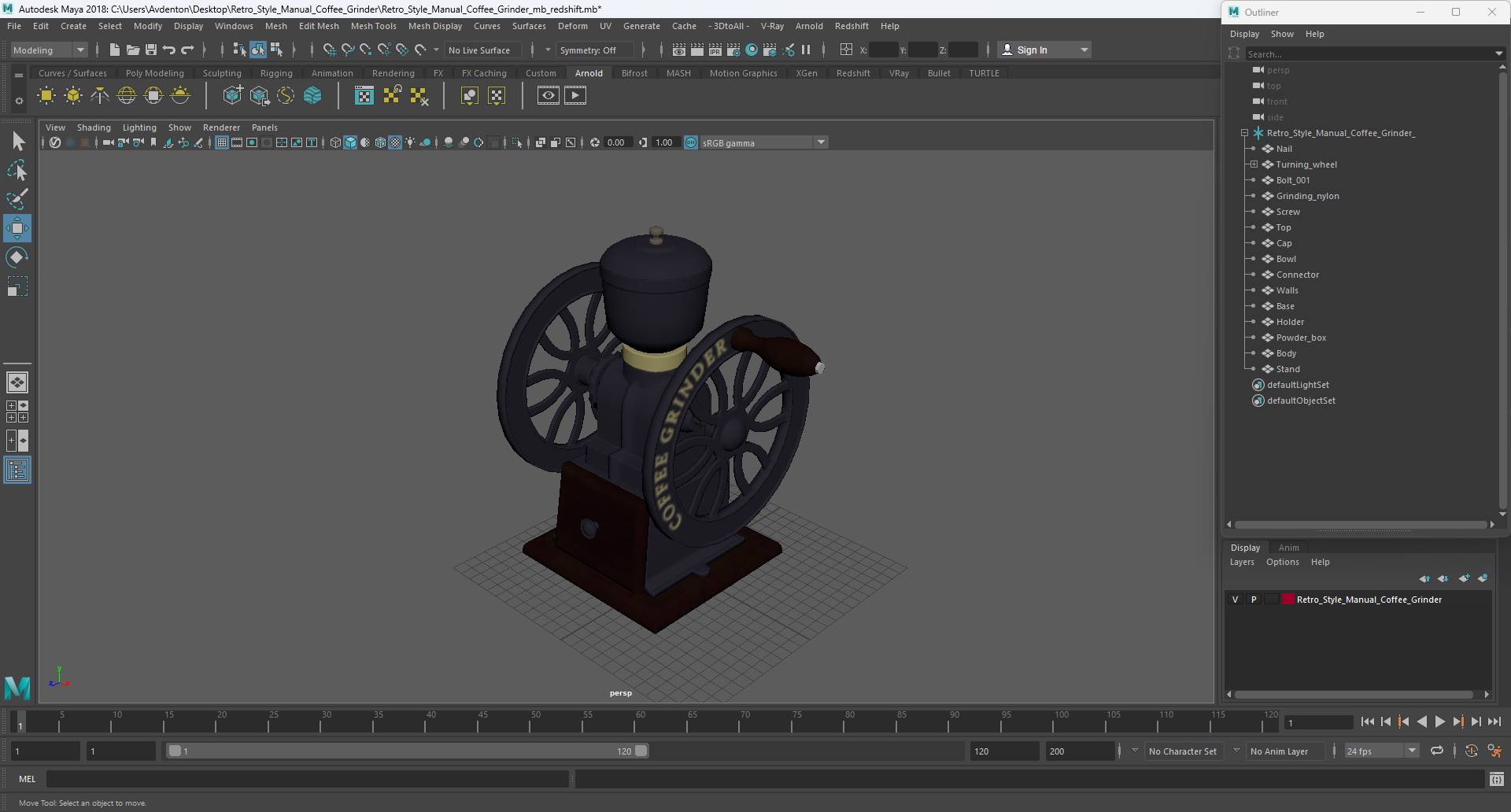Image resolution: width=1511 pixels, height=812 pixels.
Task: Toggle playback P of Grinder layer
Action: 1254,600
